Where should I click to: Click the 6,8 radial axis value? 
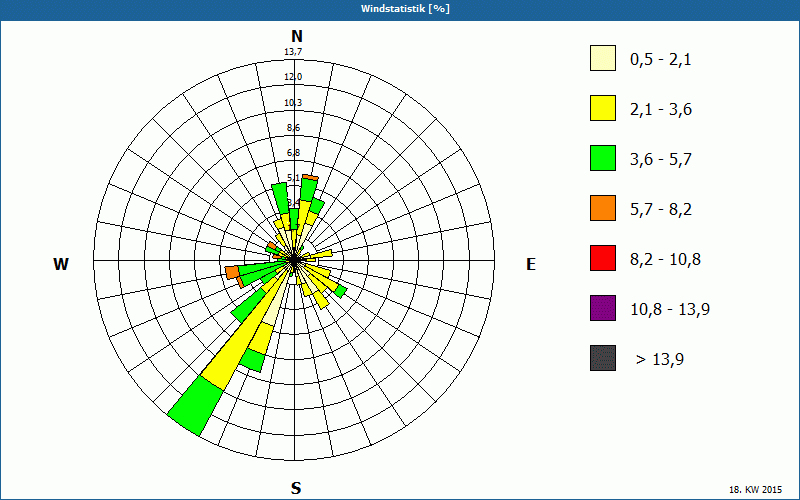coord(293,153)
